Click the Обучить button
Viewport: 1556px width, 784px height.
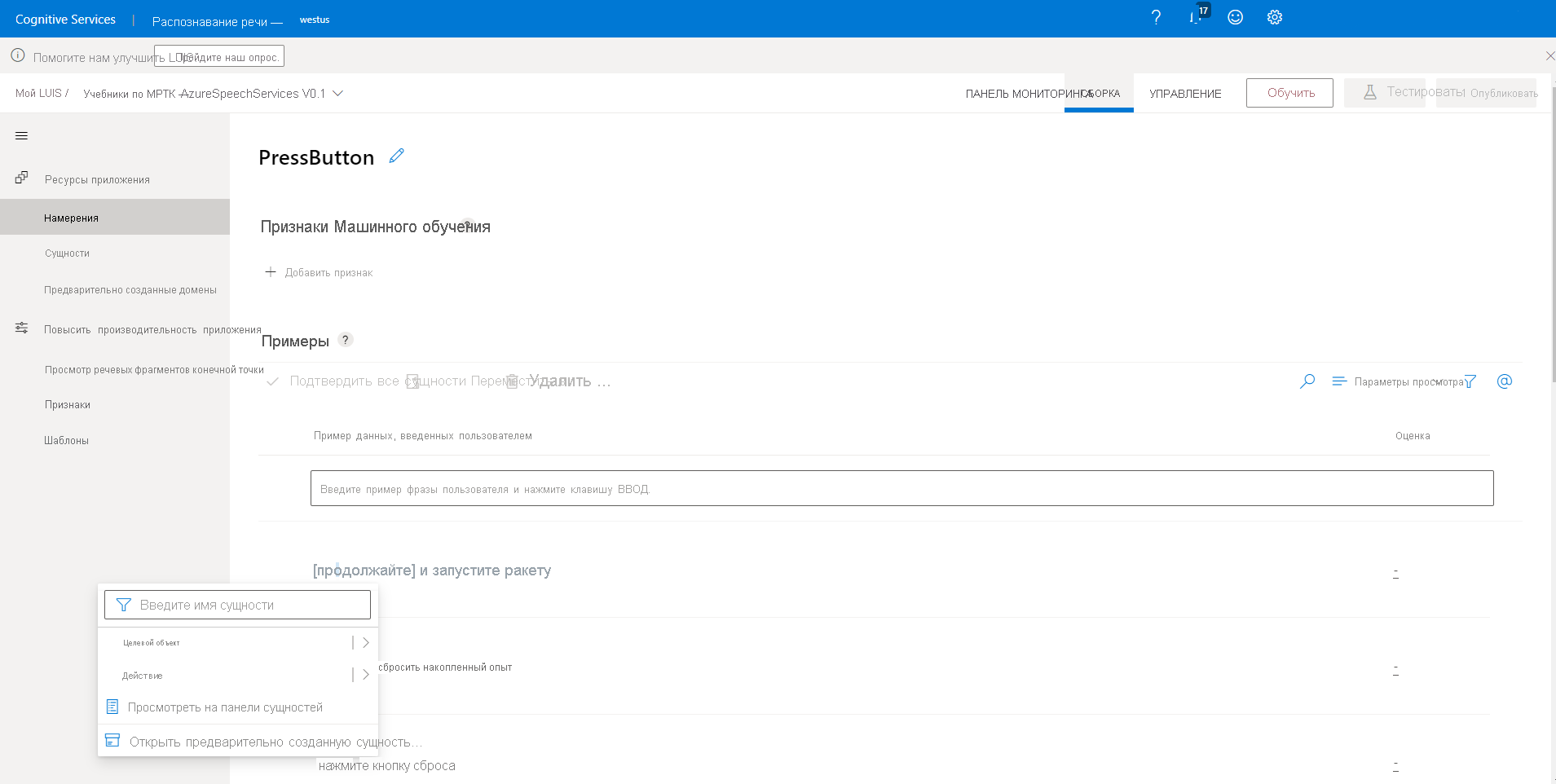[1289, 92]
